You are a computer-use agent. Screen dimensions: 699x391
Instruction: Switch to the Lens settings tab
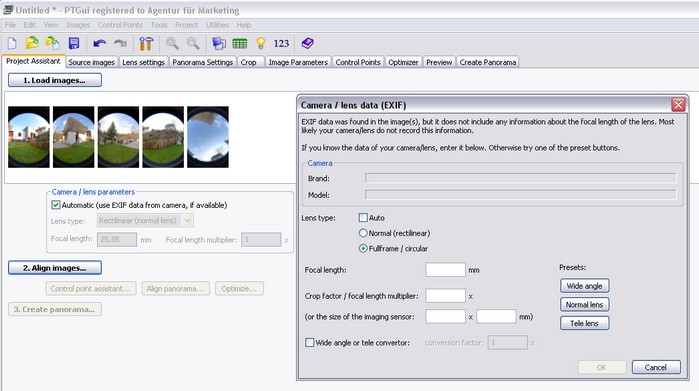click(144, 62)
